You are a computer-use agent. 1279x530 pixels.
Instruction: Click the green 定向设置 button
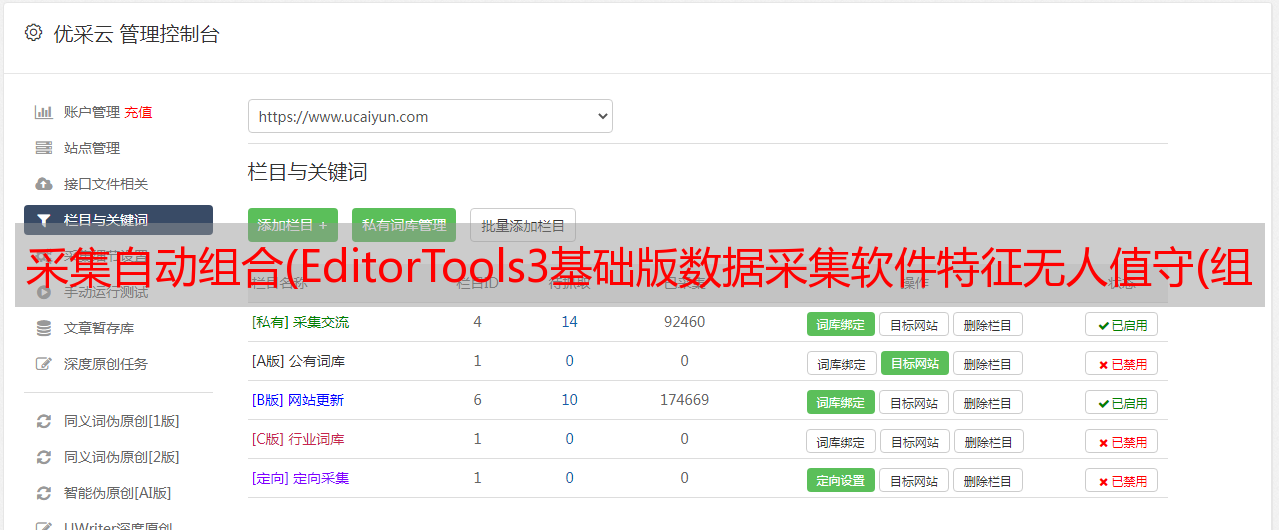[x=841, y=480]
